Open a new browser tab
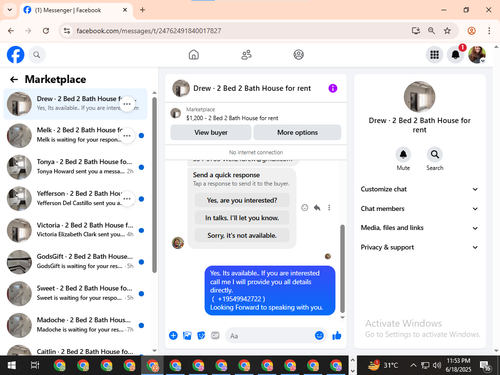 pos(142,10)
